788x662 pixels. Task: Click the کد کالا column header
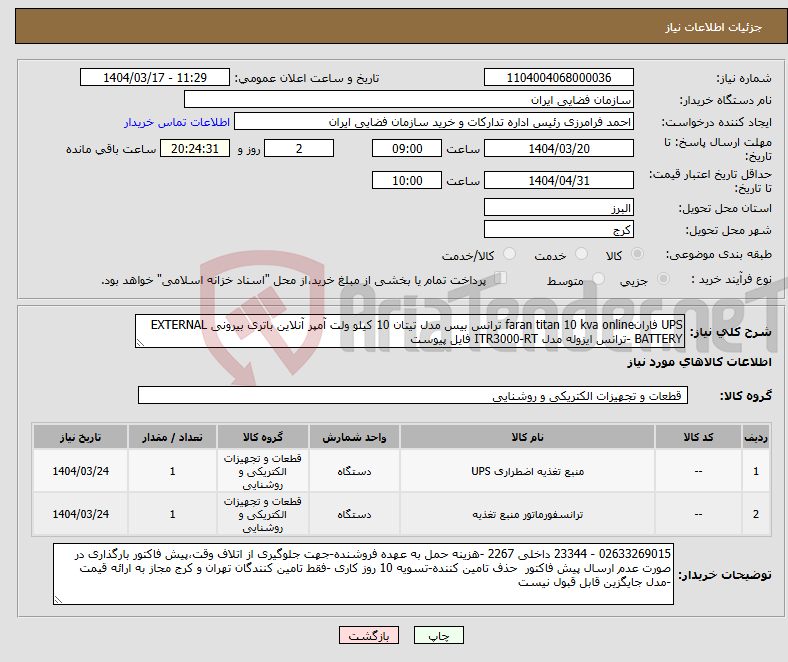[698, 437]
